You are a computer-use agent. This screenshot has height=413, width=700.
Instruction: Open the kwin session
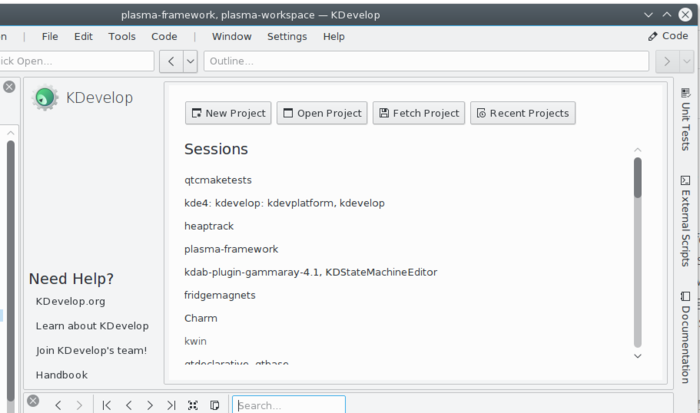pos(196,341)
